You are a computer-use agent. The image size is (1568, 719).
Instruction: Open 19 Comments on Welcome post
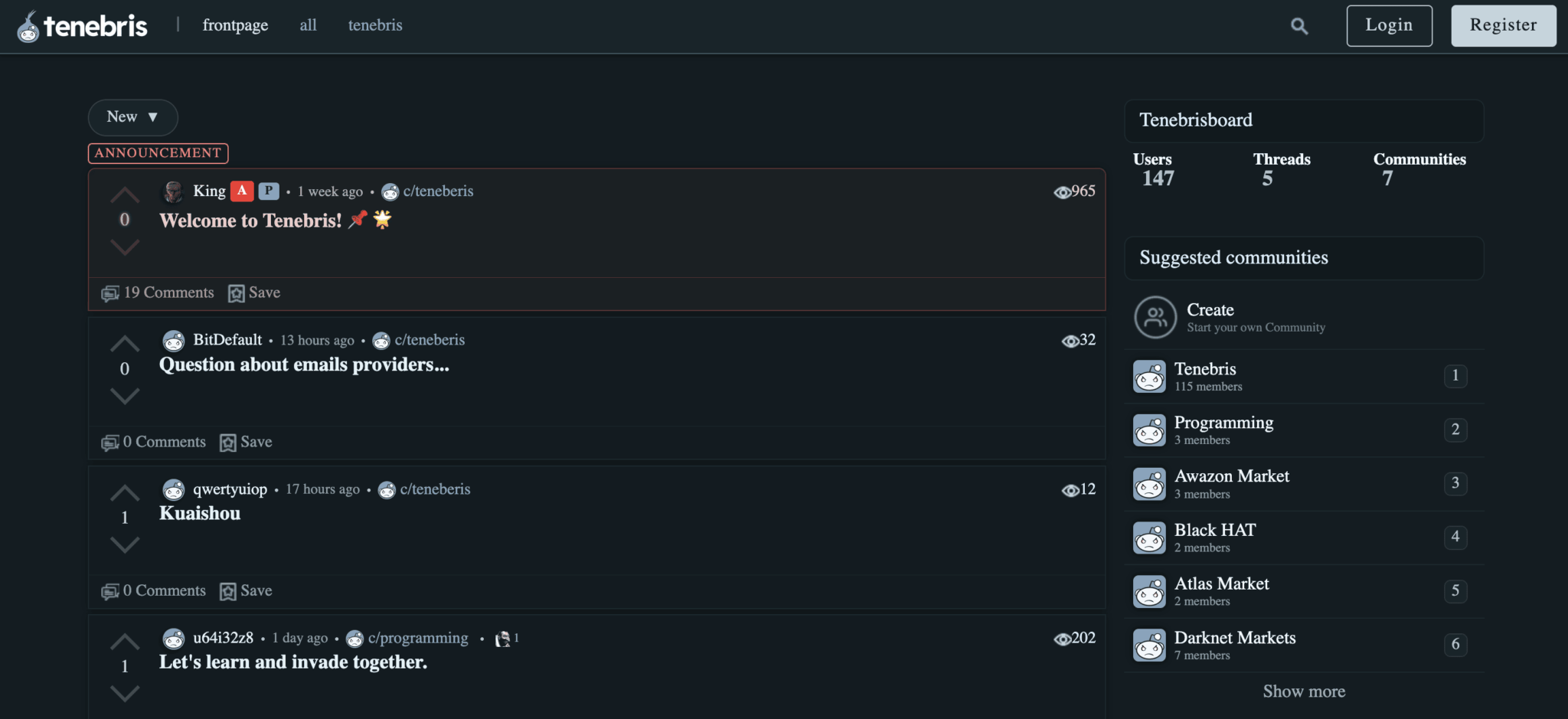click(x=158, y=293)
